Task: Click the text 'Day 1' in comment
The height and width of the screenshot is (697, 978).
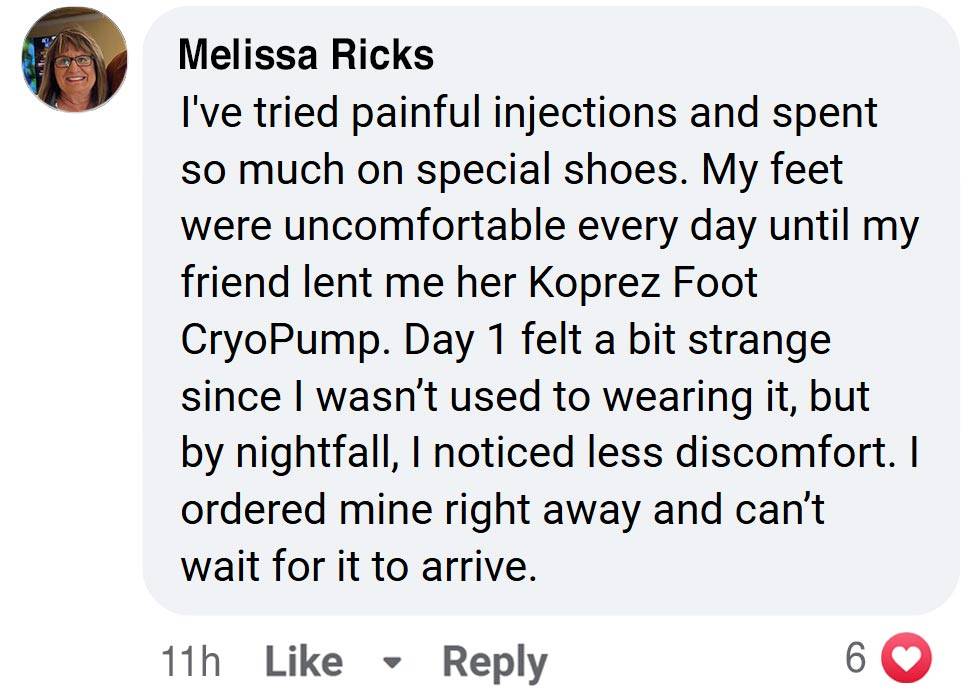Action: [454, 341]
